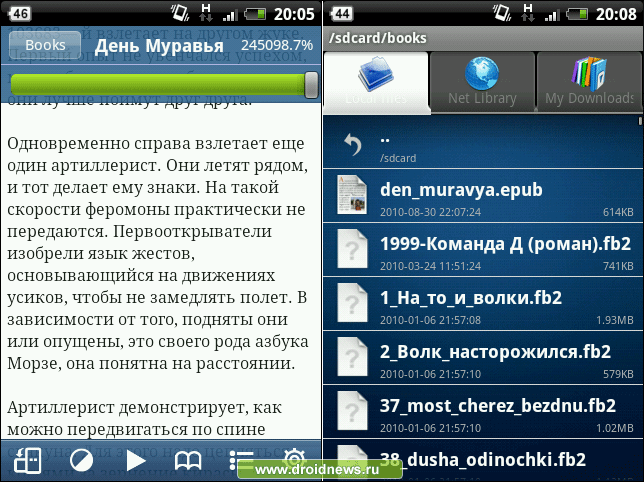Tap battery icon in left status bar
644x482 pixels.
tap(255, 15)
